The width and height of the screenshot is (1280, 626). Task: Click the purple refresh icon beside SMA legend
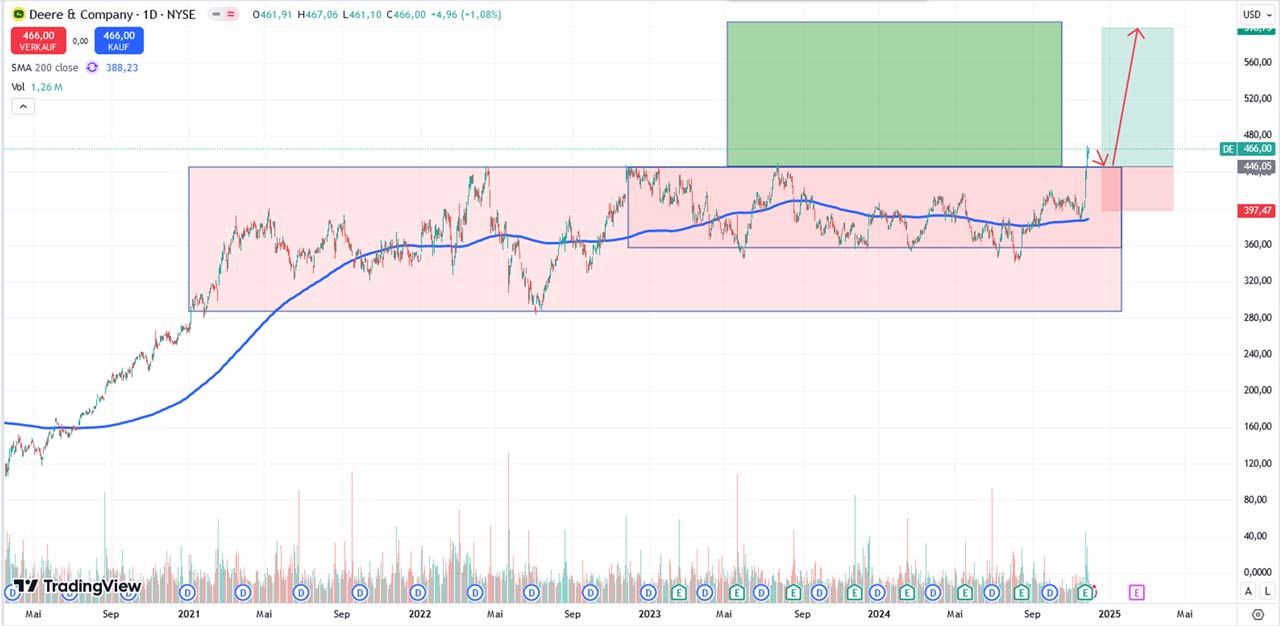point(92,67)
